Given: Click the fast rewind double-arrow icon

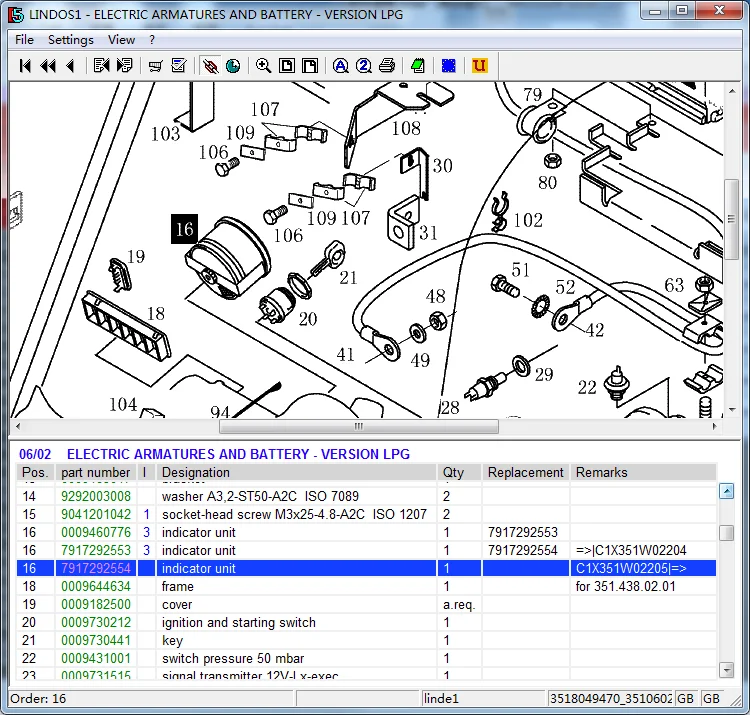Looking at the screenshot, I should click(x=48, y=66).
